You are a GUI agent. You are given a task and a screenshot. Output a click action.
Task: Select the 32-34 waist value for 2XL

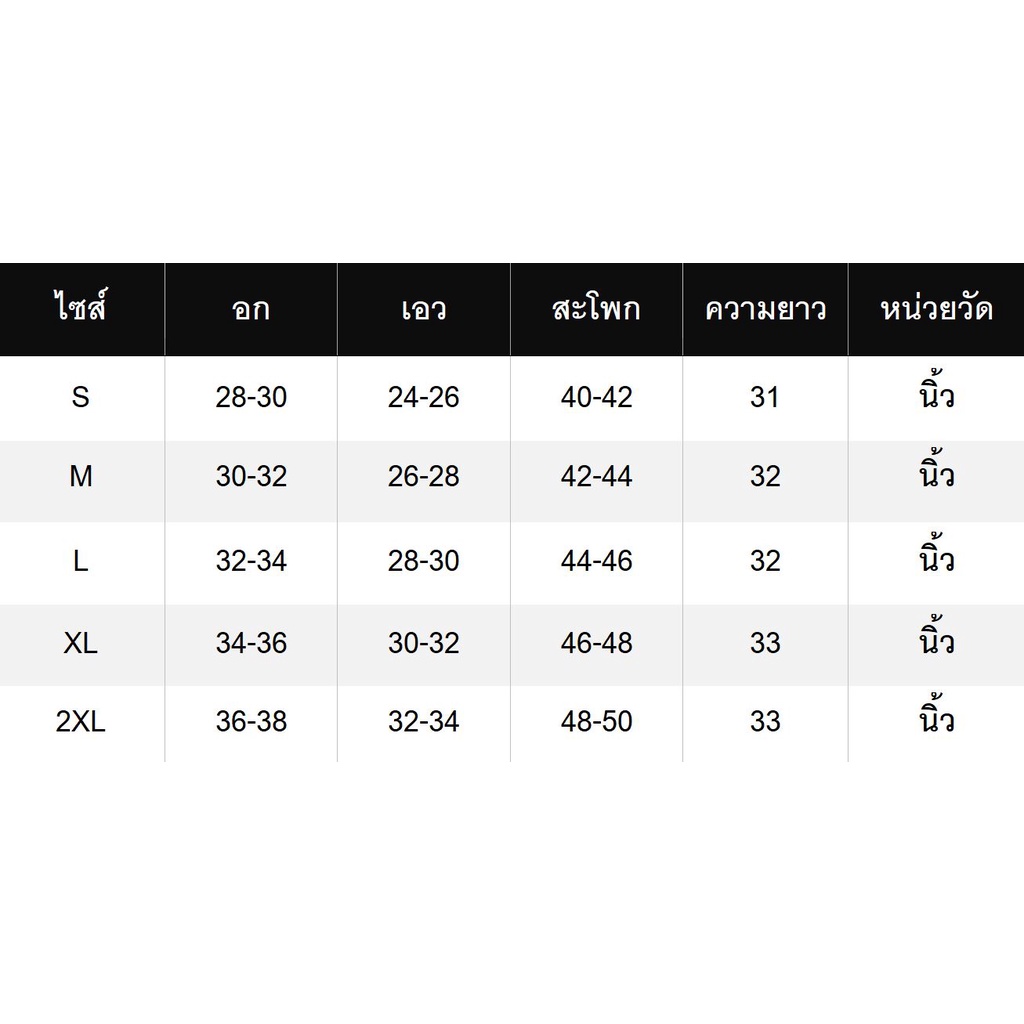coord(424,722)
